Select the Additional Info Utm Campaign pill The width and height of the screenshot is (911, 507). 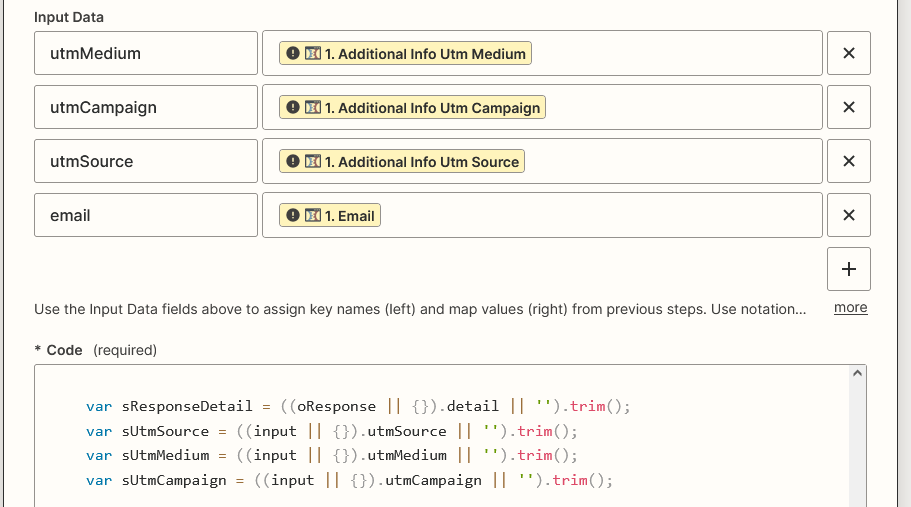[x=412, y=107]
